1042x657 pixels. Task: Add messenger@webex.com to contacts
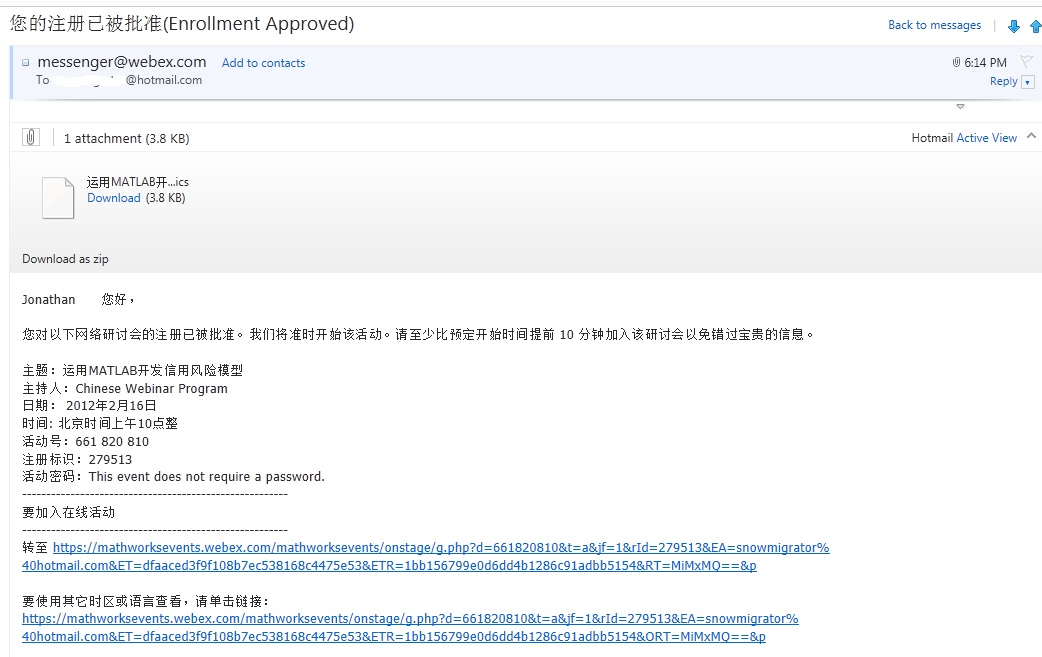263,63
